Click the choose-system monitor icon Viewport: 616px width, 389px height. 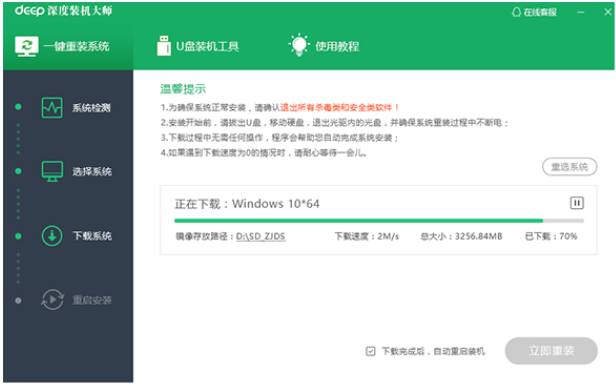(x=52, y=171)
